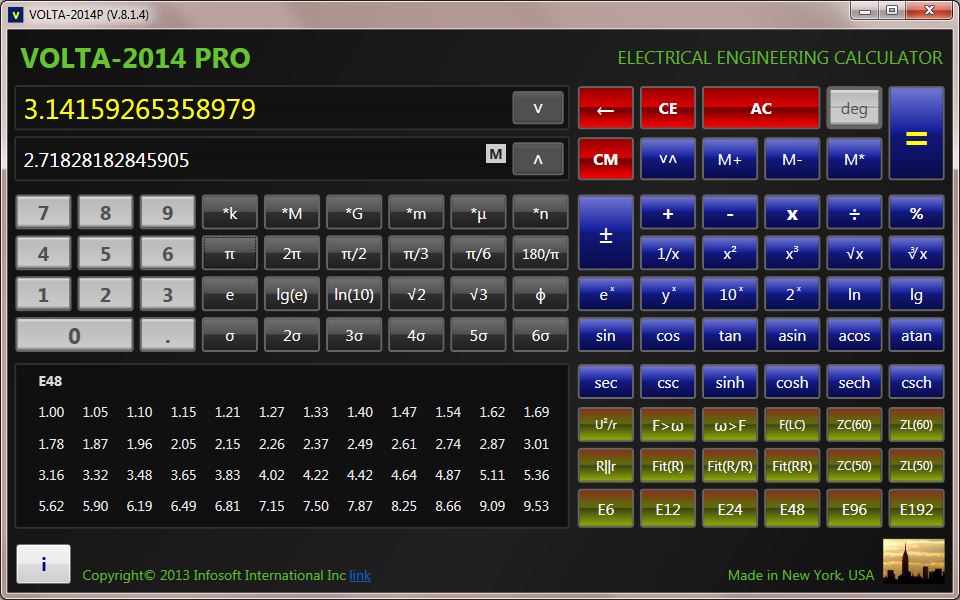Show the E6 resistor series
The height and width of the screenshot is (600, 960).
(x=606, y=508)
